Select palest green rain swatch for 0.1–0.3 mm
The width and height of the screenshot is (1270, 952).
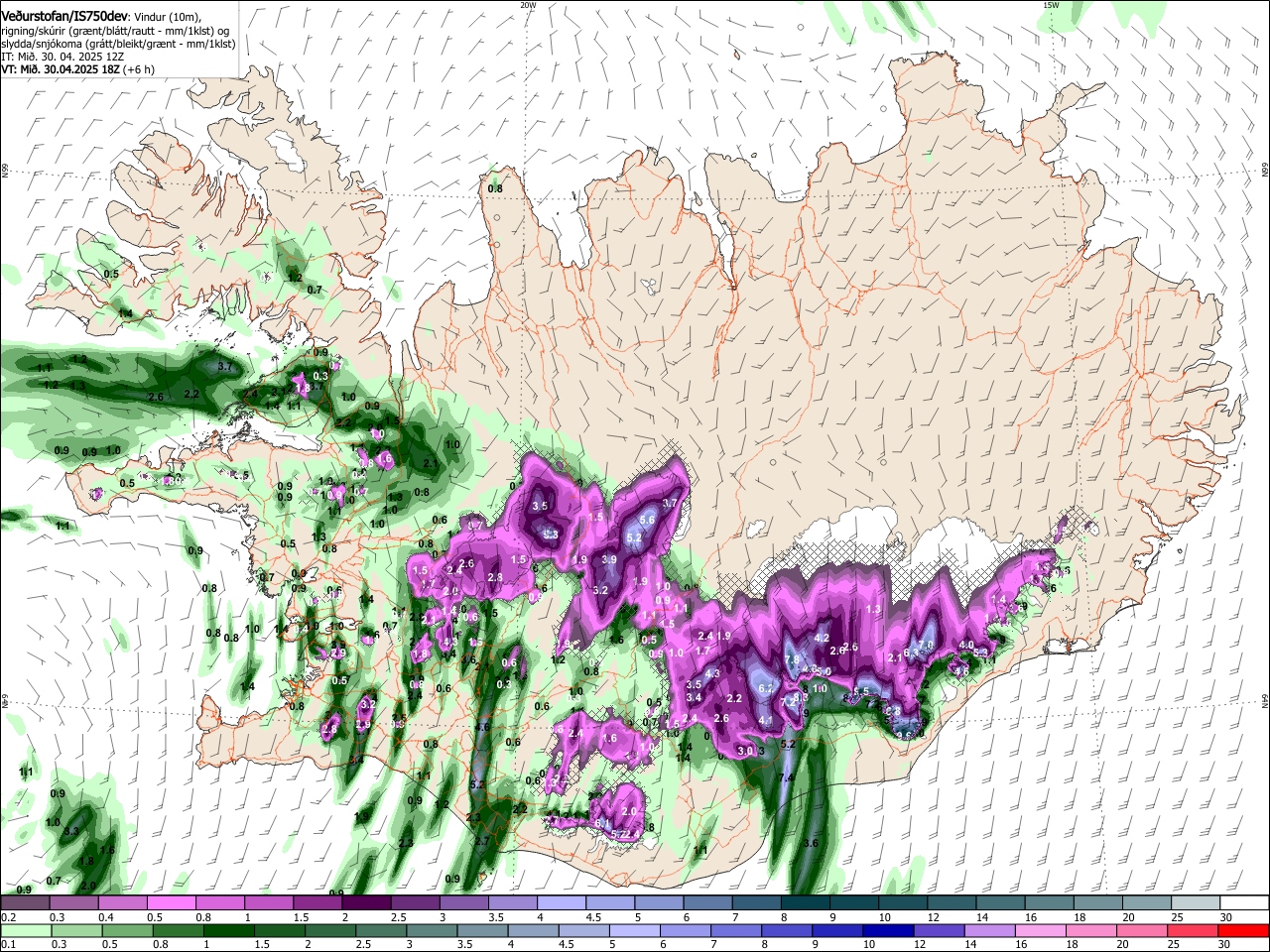coord(26,930)
